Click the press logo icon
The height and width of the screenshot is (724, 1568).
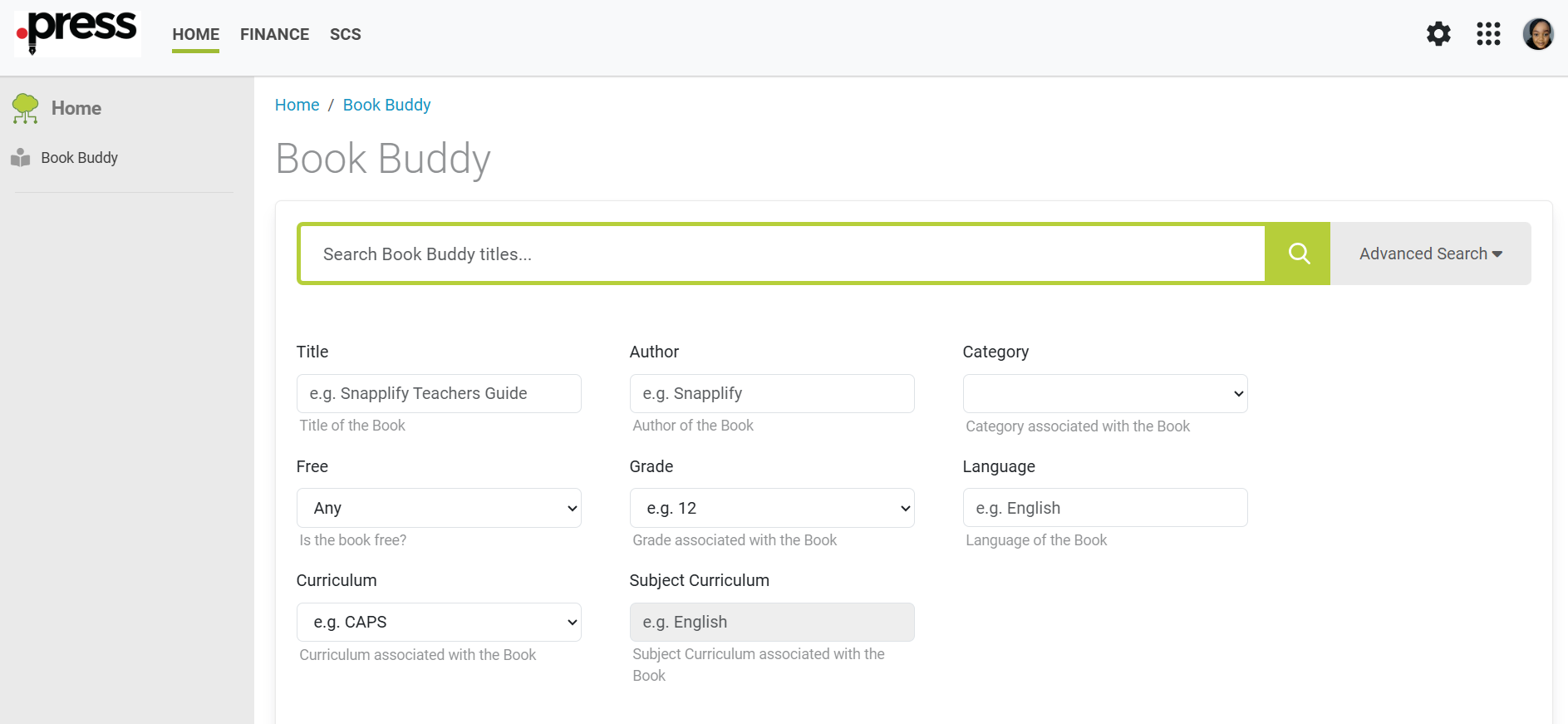pyautogui.click(x=77, y=33)
